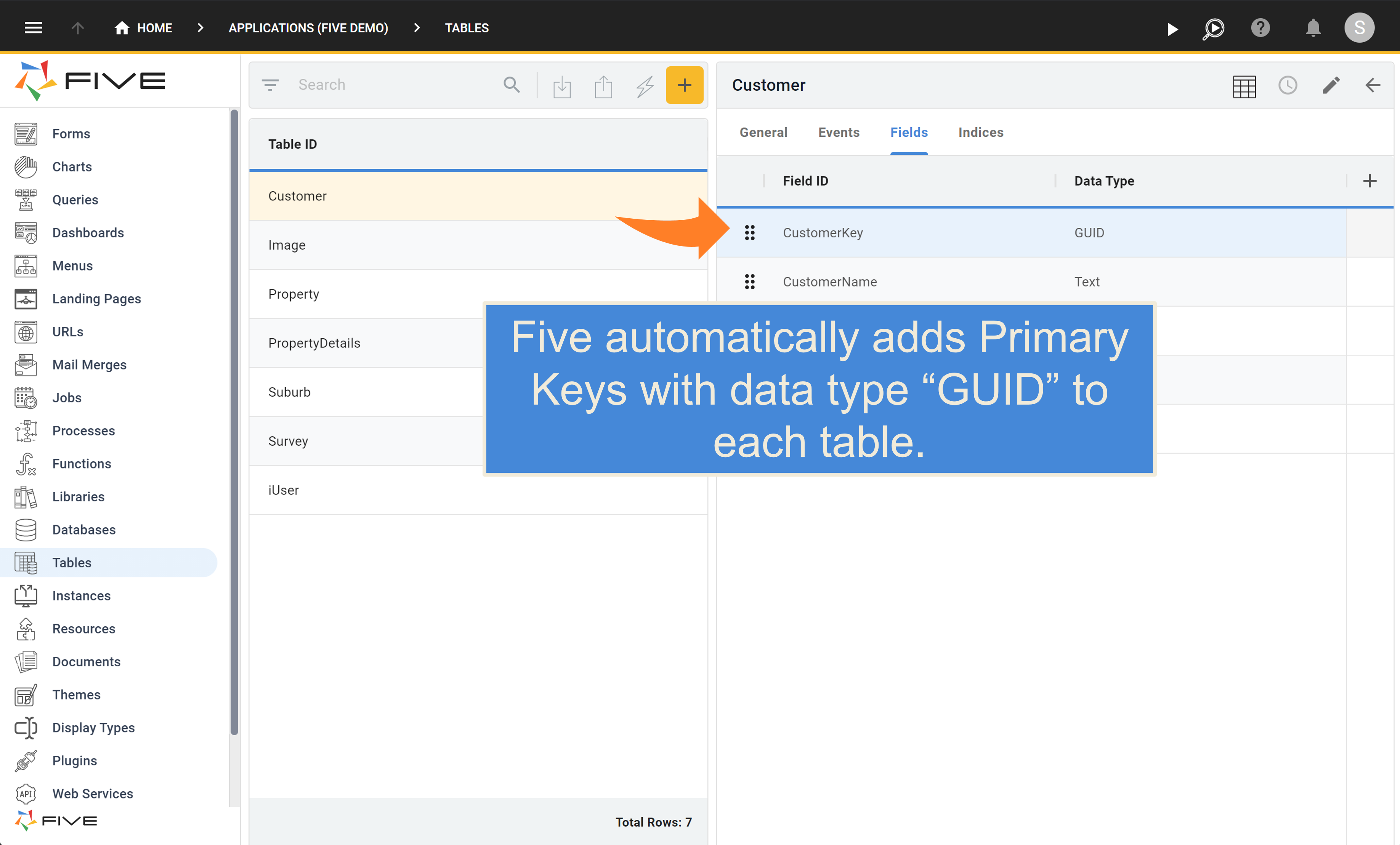Click the up arrow navigation icon

(78, 27)
